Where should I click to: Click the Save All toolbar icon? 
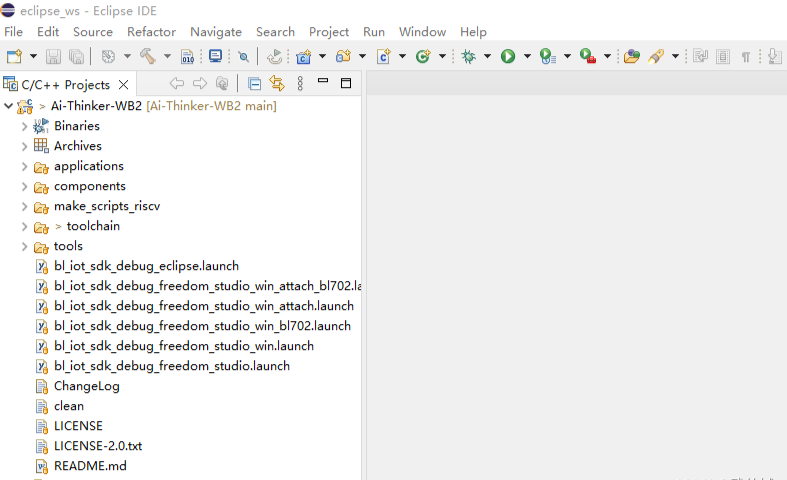(76, 56)
